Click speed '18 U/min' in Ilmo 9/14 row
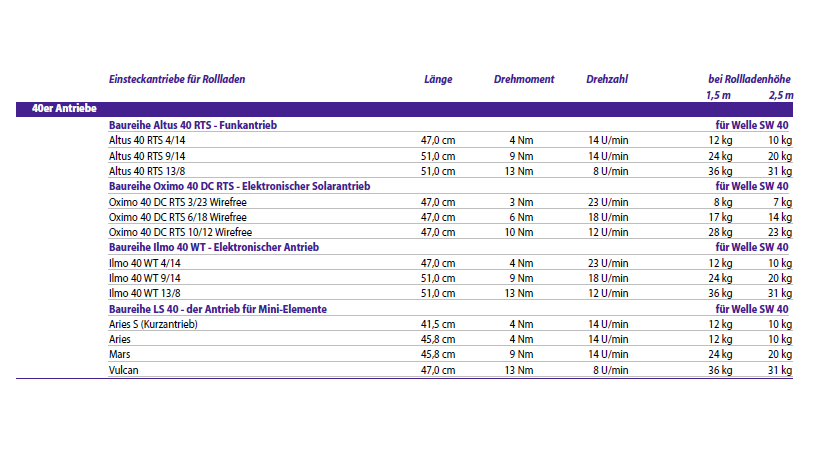Image resolution: width=826 pixels, height=450 pixels. tap(608, 278)
